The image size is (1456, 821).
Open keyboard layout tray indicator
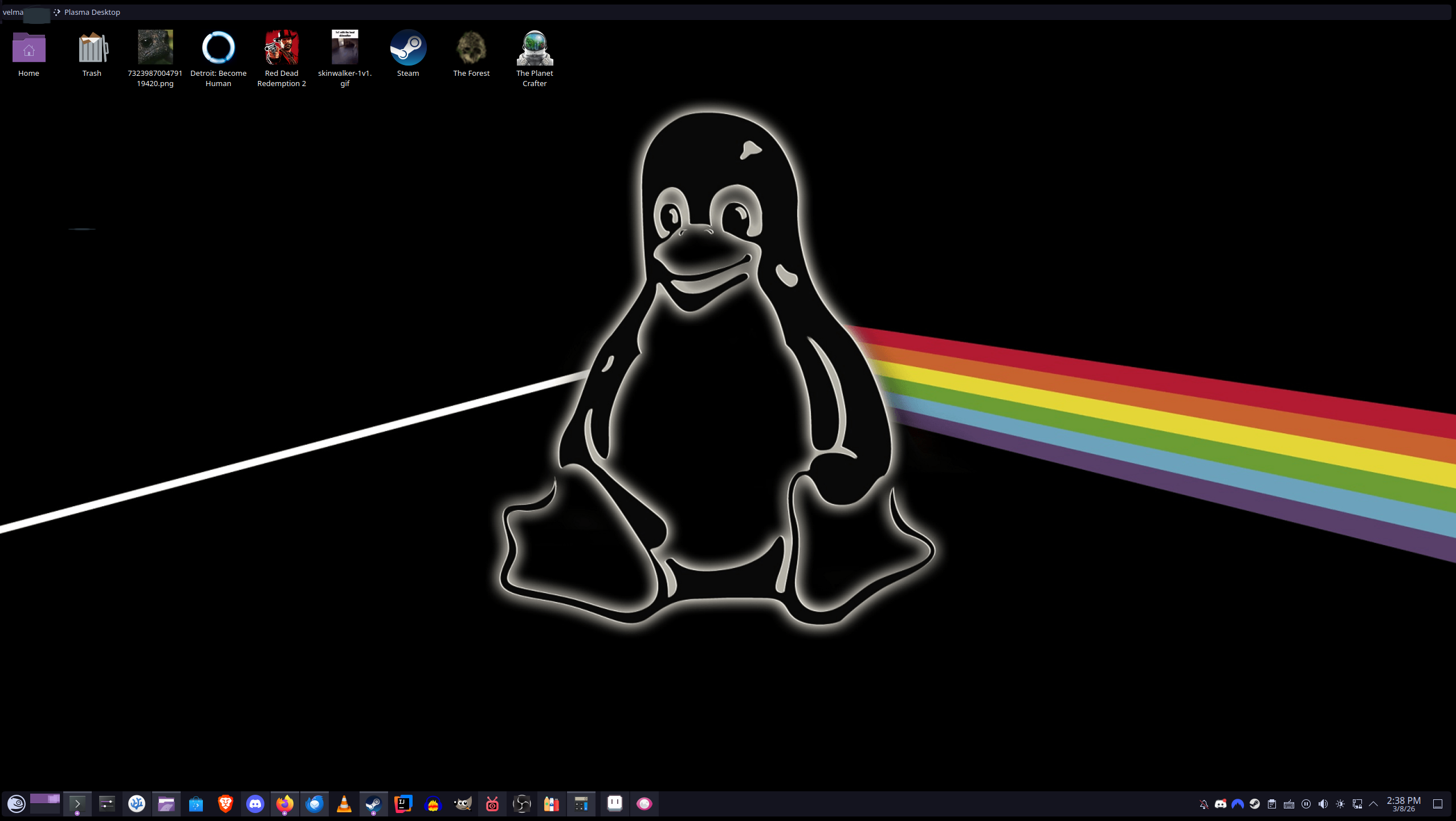point(1289,804)
